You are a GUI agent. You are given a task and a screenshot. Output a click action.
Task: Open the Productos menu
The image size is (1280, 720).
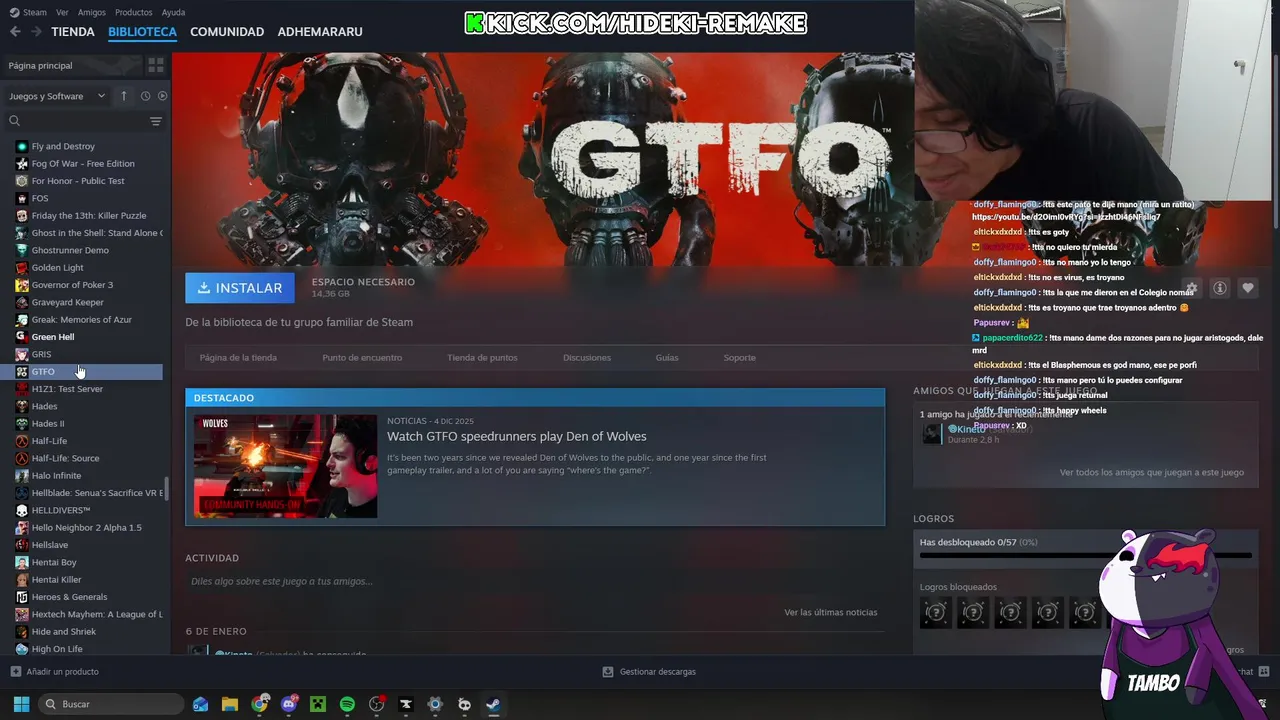pos(134,12)
